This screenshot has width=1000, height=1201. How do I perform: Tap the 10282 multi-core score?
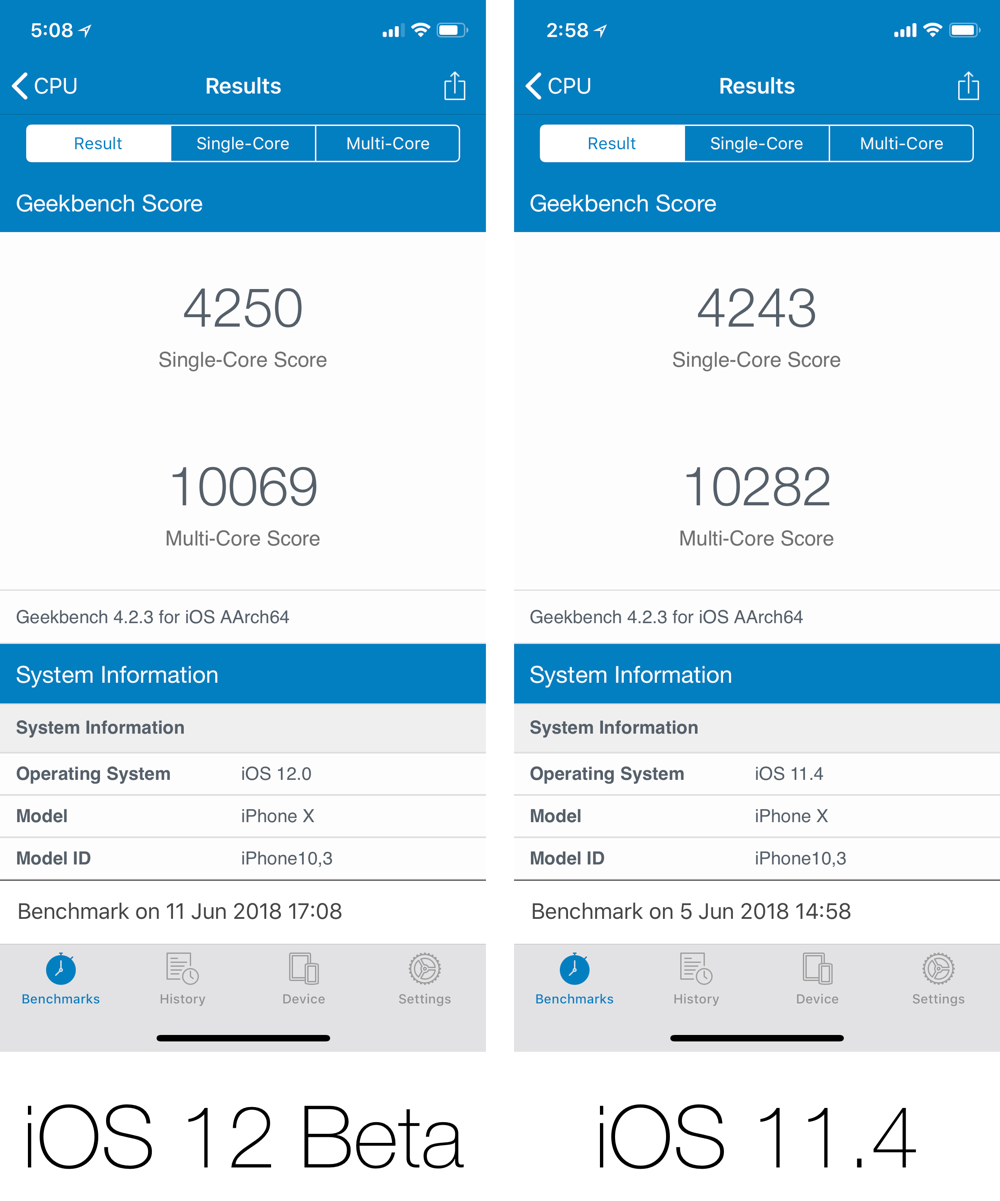coord(757,487)
